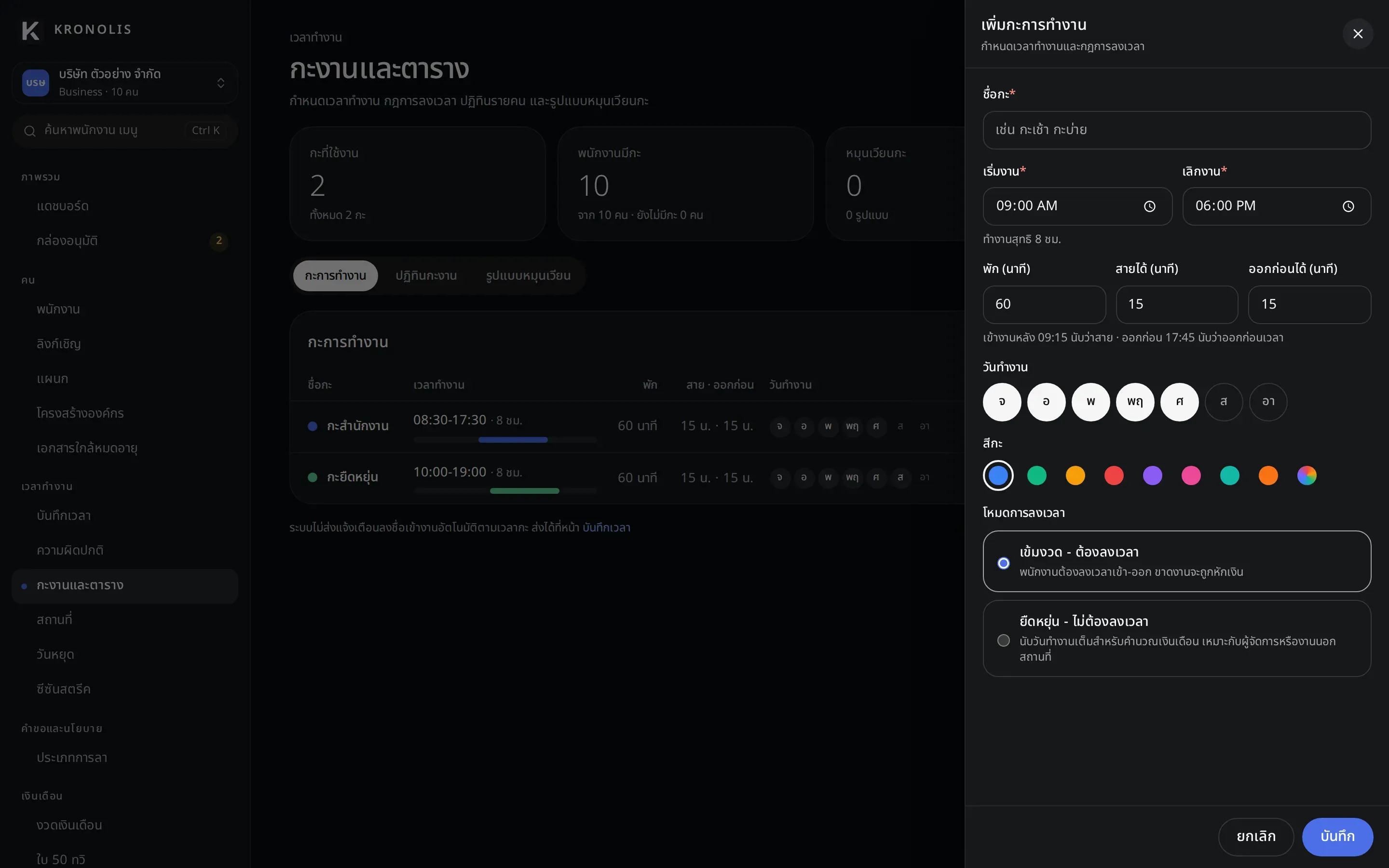Click the search magnifier icon in sidebar
This screenshot has height=868, width=1389.
(30, 131)
